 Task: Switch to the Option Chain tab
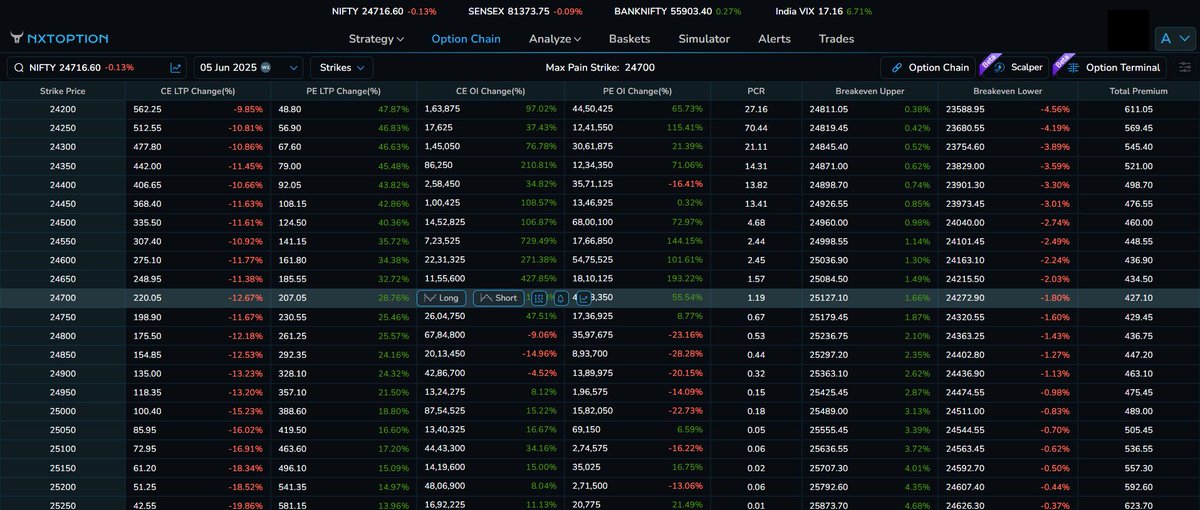(x=465, y=39)
